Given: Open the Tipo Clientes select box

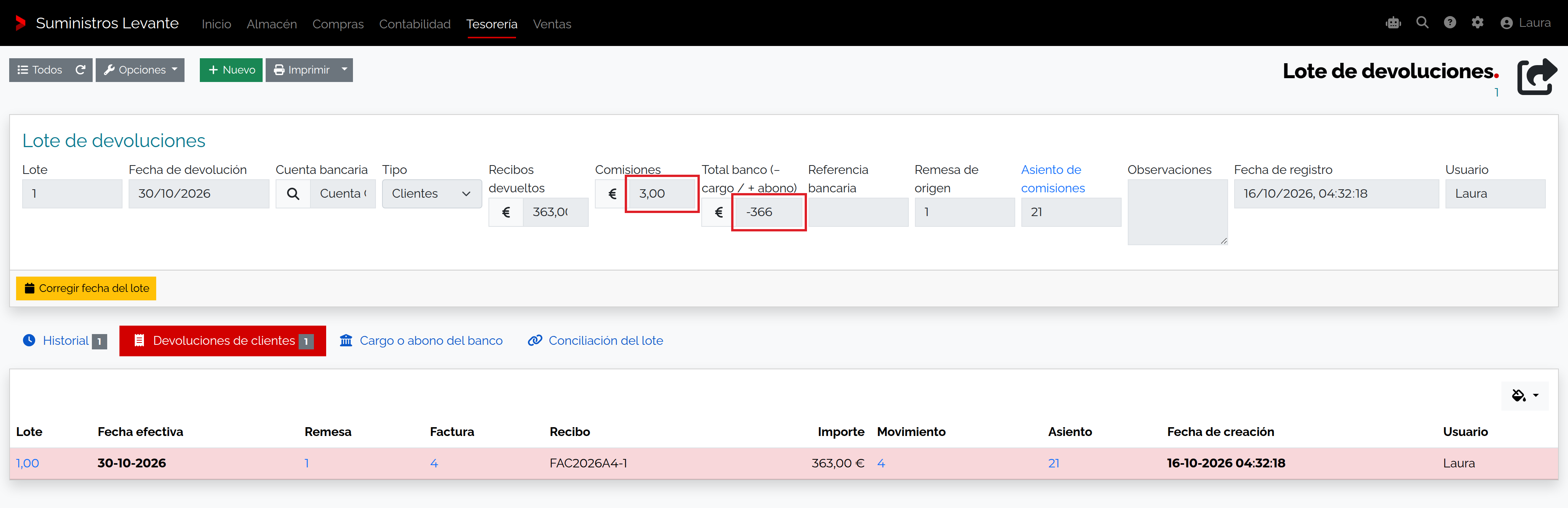Looking at the screenshot, I should 432,194.
